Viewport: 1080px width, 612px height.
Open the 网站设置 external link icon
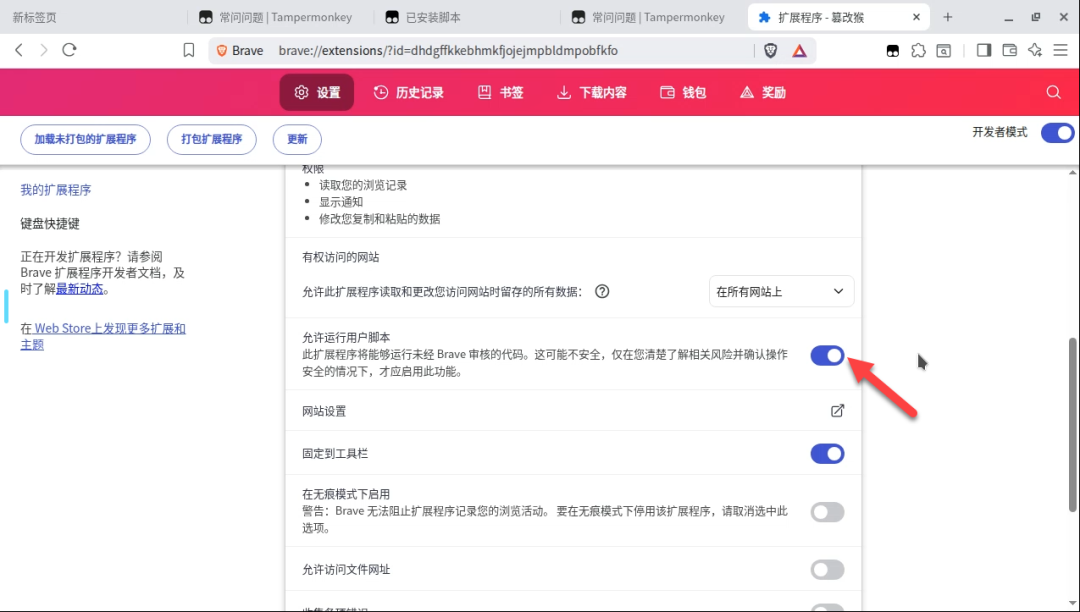837,411
